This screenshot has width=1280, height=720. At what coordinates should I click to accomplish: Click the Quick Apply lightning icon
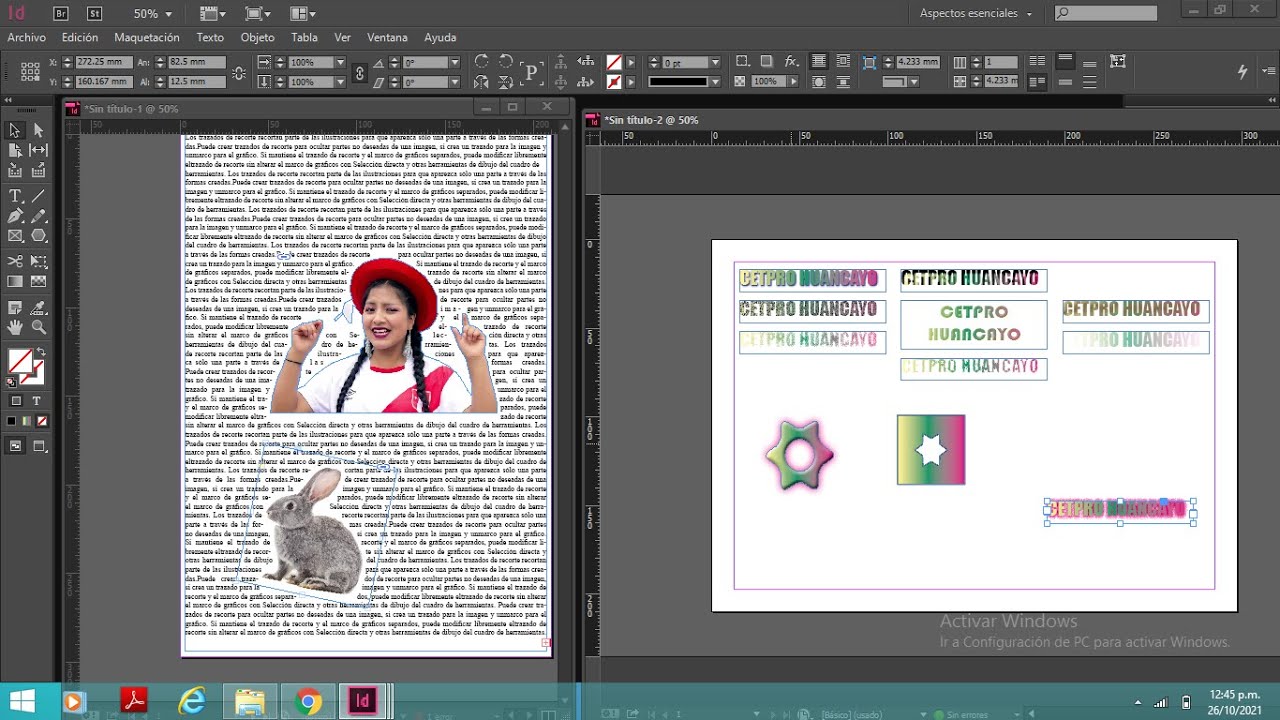coord(1243,72)
